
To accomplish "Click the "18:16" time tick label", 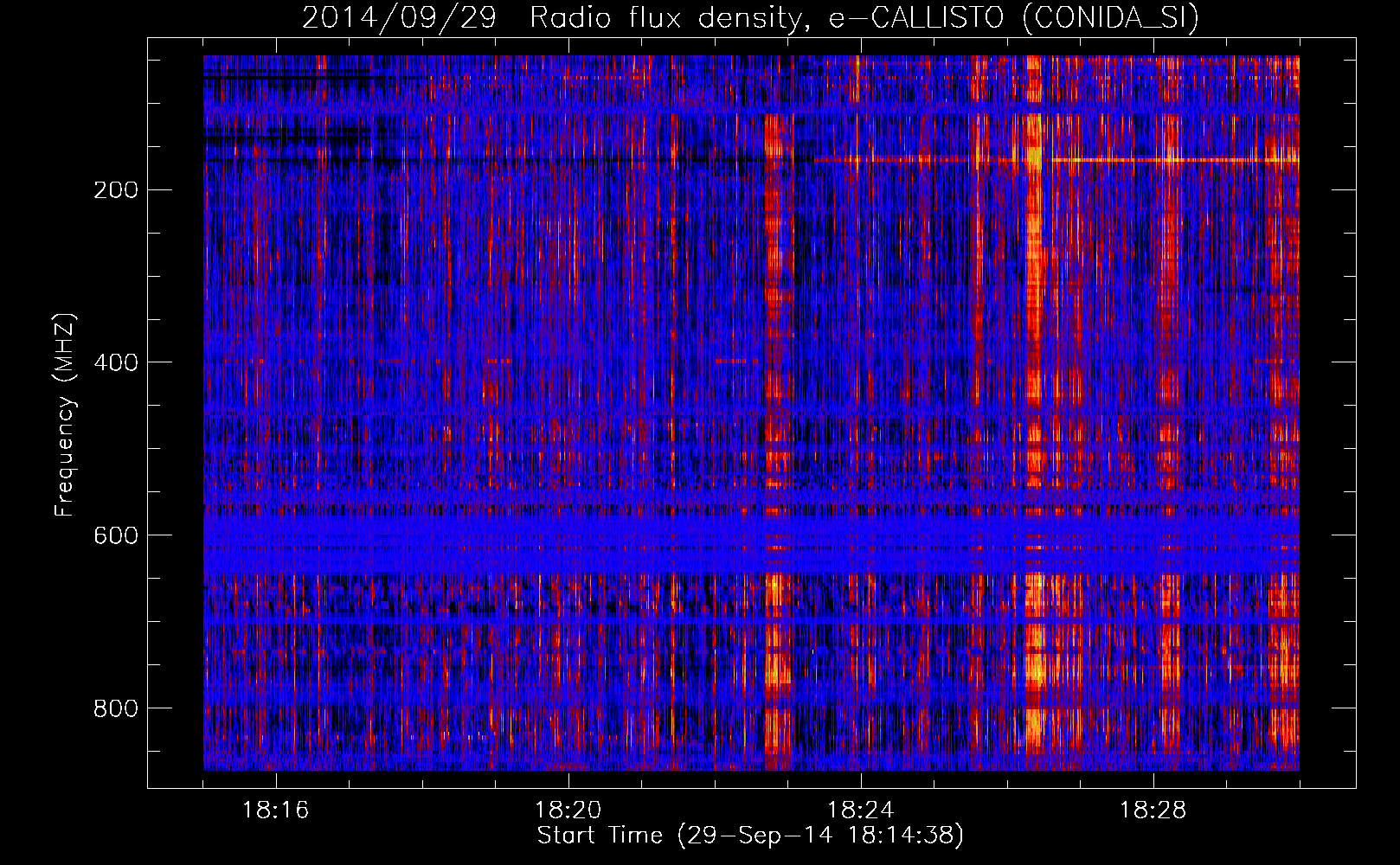I will tap(276, 811).
